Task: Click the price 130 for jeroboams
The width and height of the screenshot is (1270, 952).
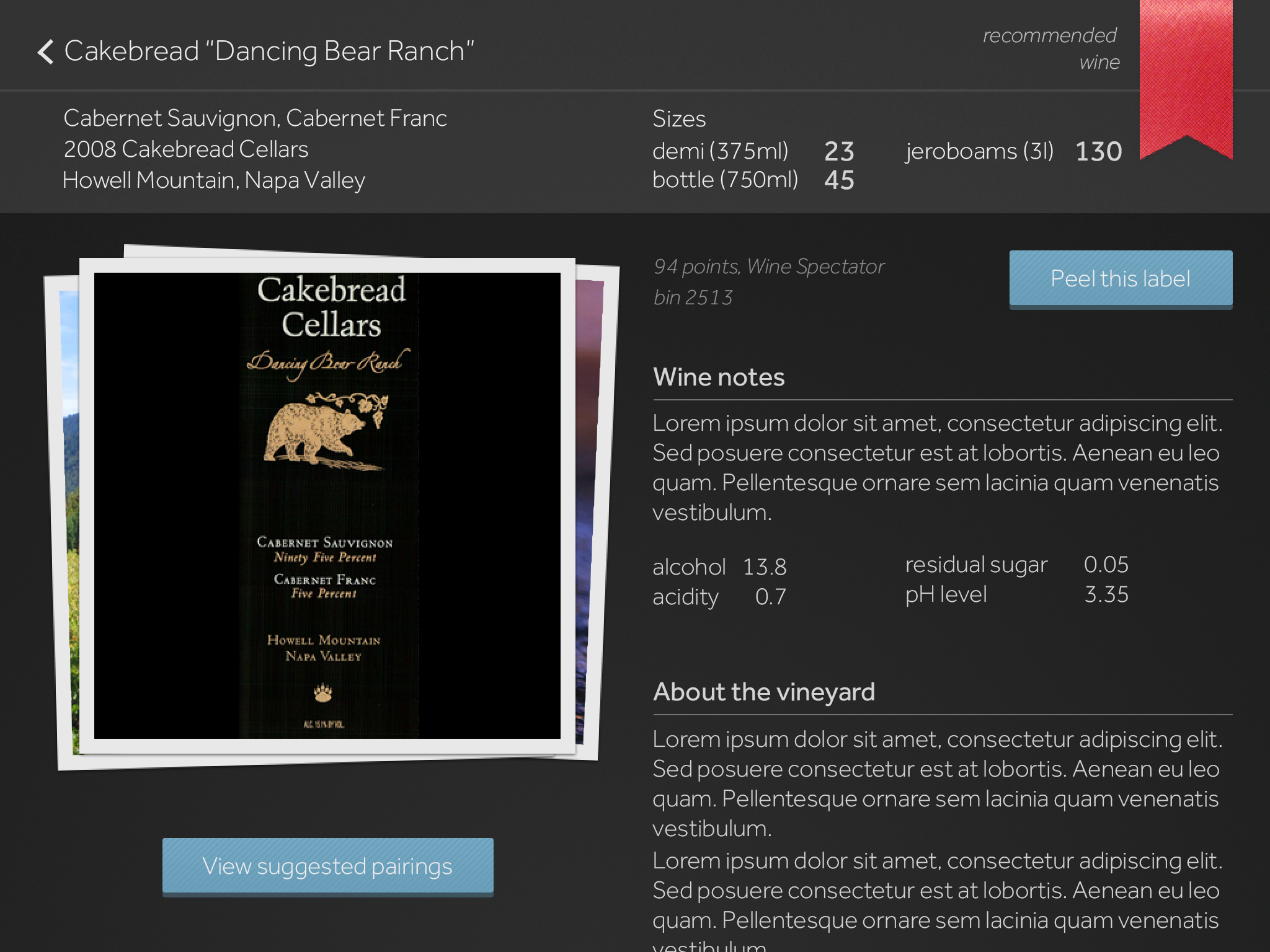Action: [x=1098, y=151]
